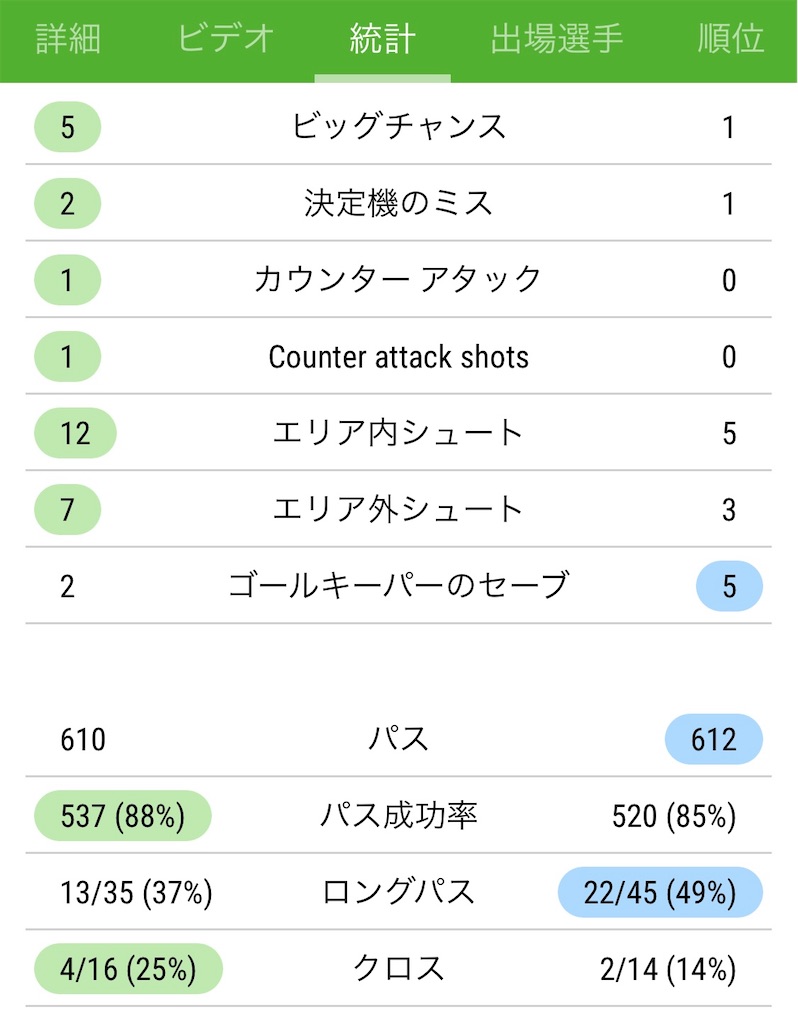Select the 決定機のミス row label
The width and height of the screenshot is (798, 1024).
click(398, 203)
